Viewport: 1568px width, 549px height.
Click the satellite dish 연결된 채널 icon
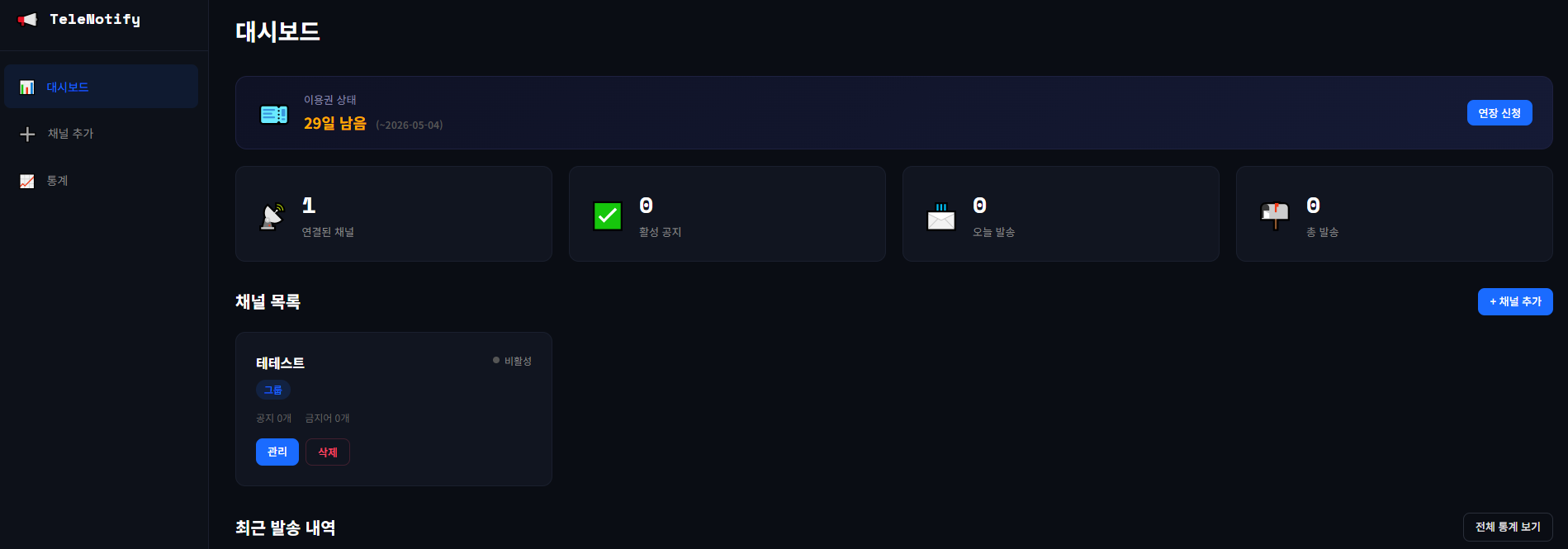pos(272,216)
